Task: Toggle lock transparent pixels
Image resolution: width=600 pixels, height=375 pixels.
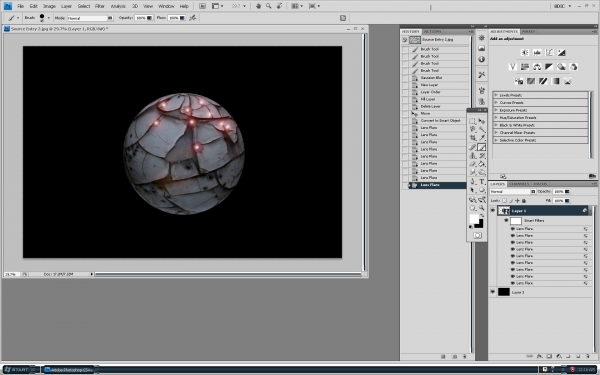Action: coord(504,201)
